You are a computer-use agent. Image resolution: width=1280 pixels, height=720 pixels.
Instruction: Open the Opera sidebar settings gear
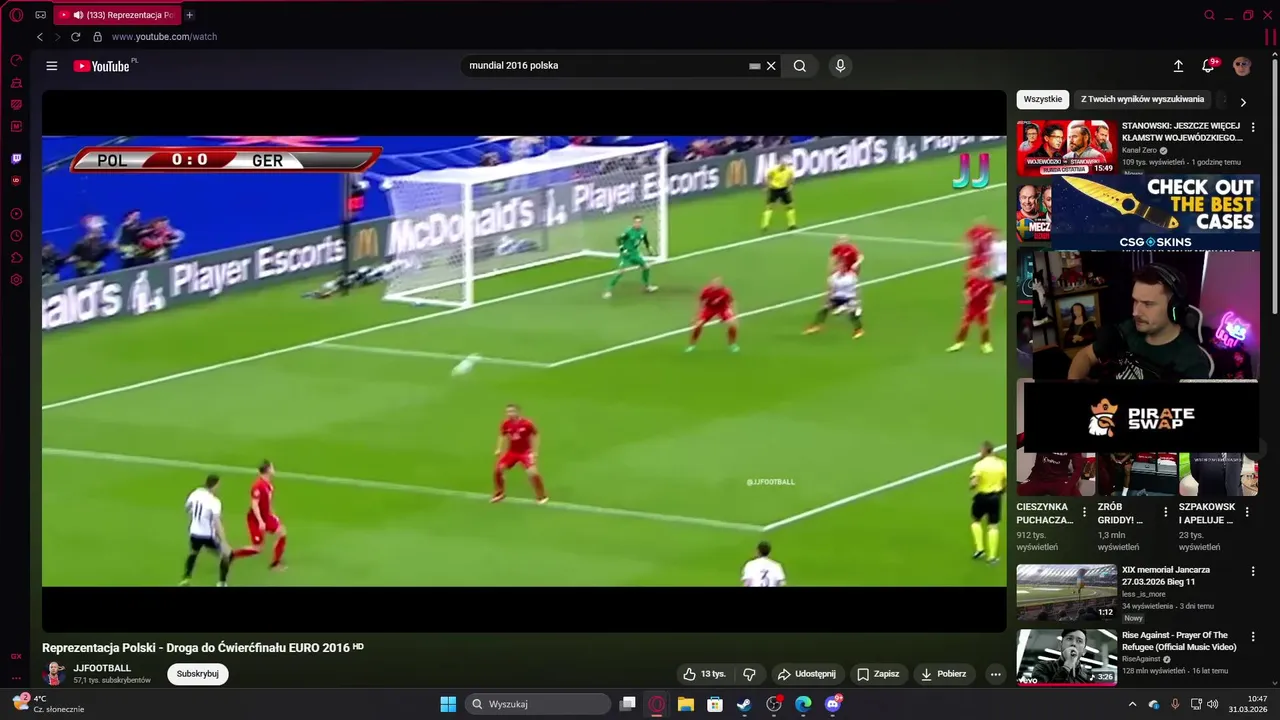pyautogui.click(x=16, y=280)
